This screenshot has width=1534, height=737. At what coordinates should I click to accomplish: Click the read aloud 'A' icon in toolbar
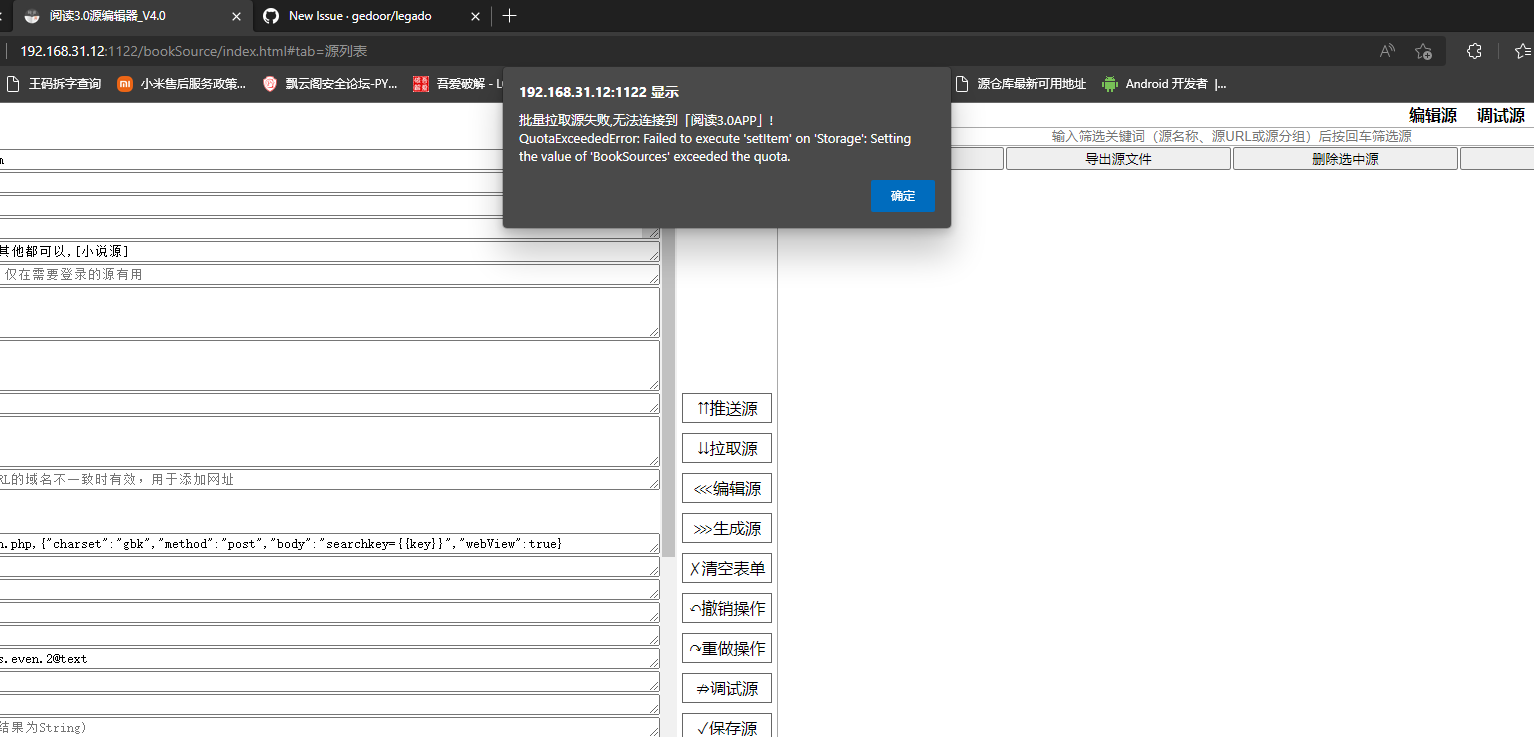tap(1386, 50)
